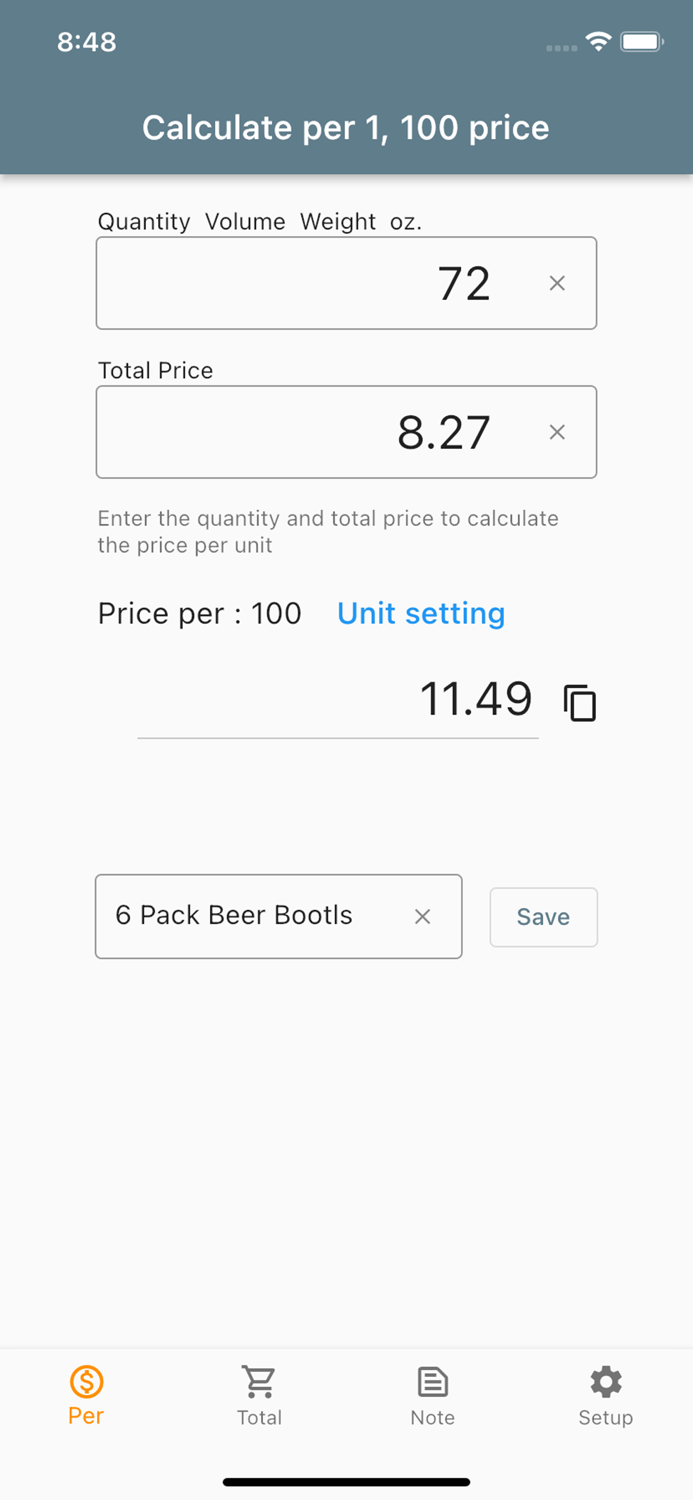Clear the quantity value 72

(557, 283)
